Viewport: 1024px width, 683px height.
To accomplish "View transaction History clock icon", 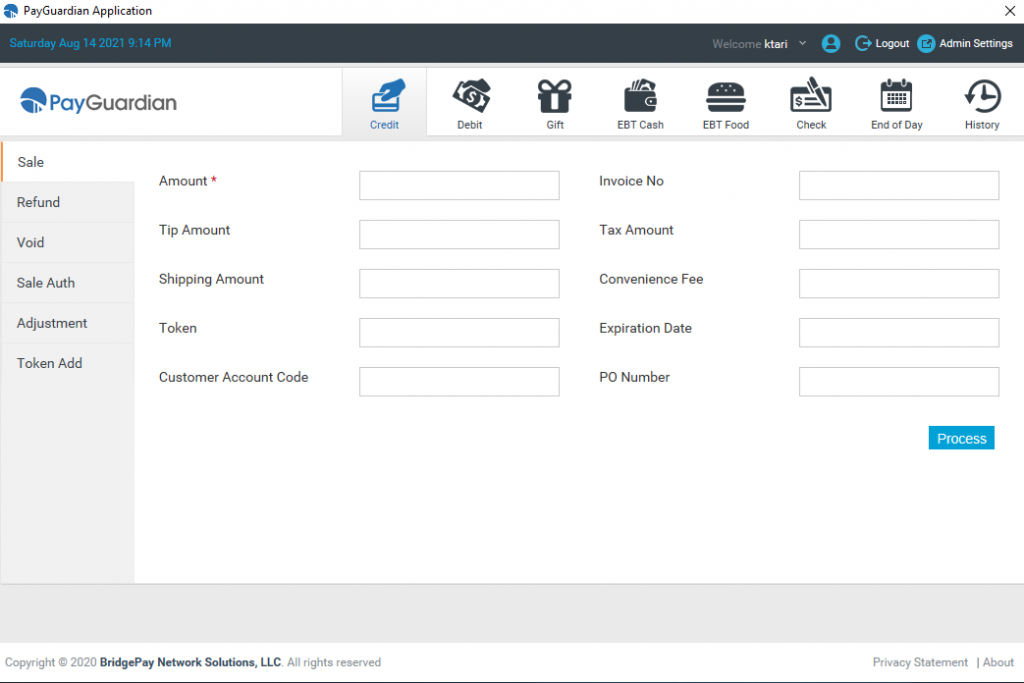I will 982,97.
